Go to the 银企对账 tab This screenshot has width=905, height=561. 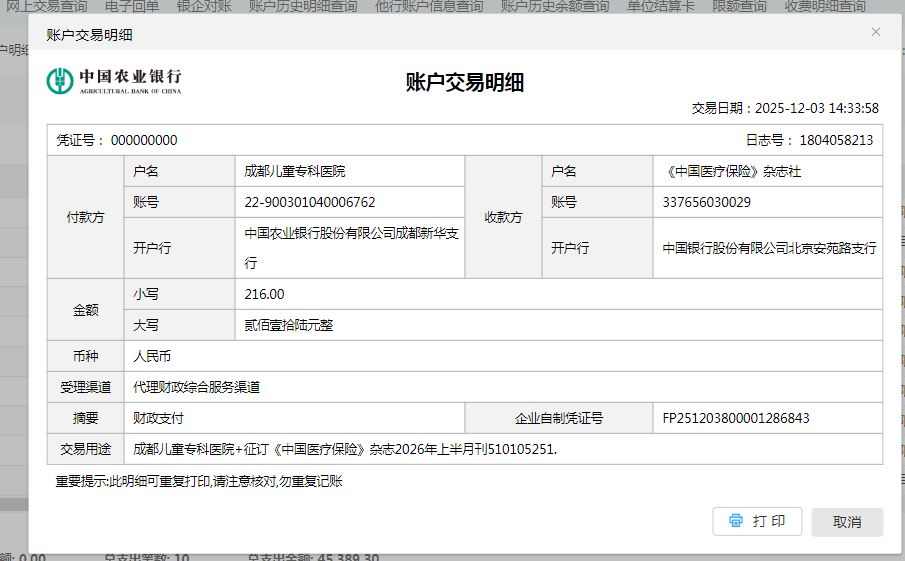point(204,7)
